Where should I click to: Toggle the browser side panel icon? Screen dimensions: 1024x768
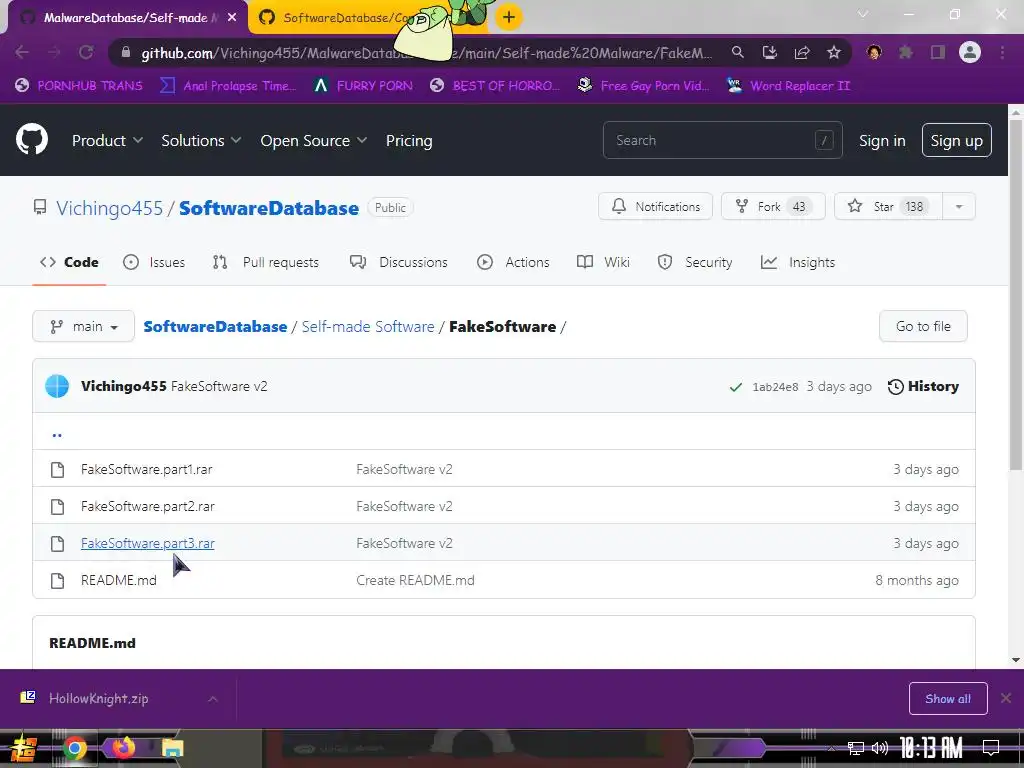click(x=938, y=52)
